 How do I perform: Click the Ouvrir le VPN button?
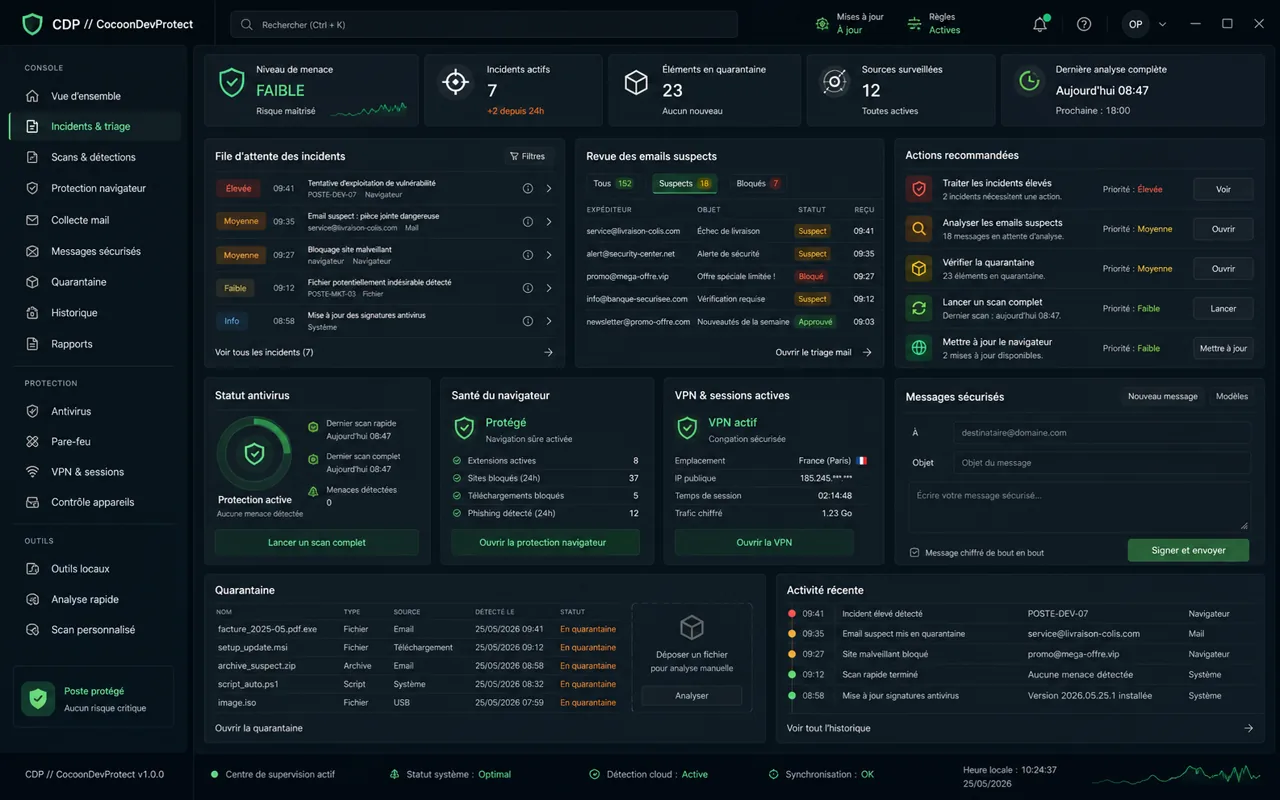(x=764, y=542)
